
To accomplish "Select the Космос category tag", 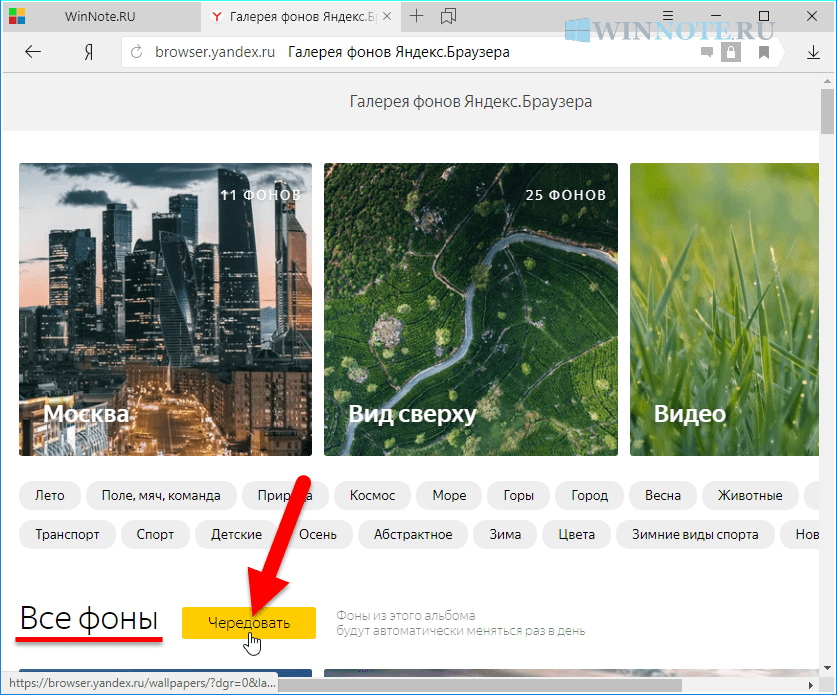I will click(372, 495).
